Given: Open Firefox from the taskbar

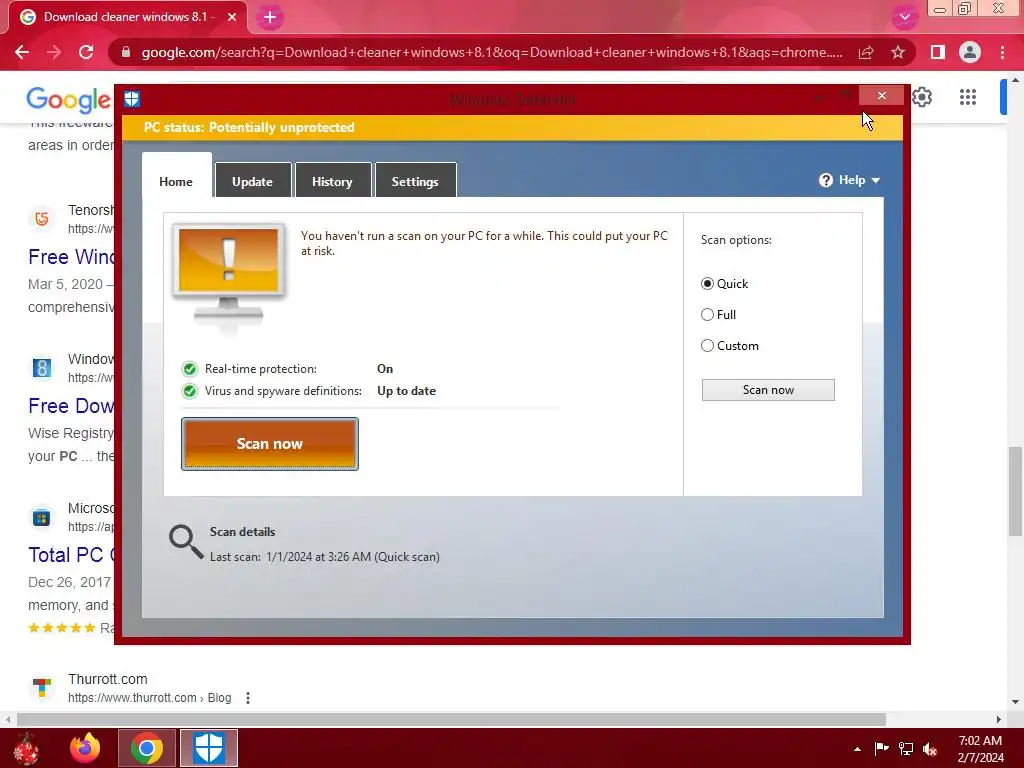Looking at the screenshot, I should tap(85, 748).
